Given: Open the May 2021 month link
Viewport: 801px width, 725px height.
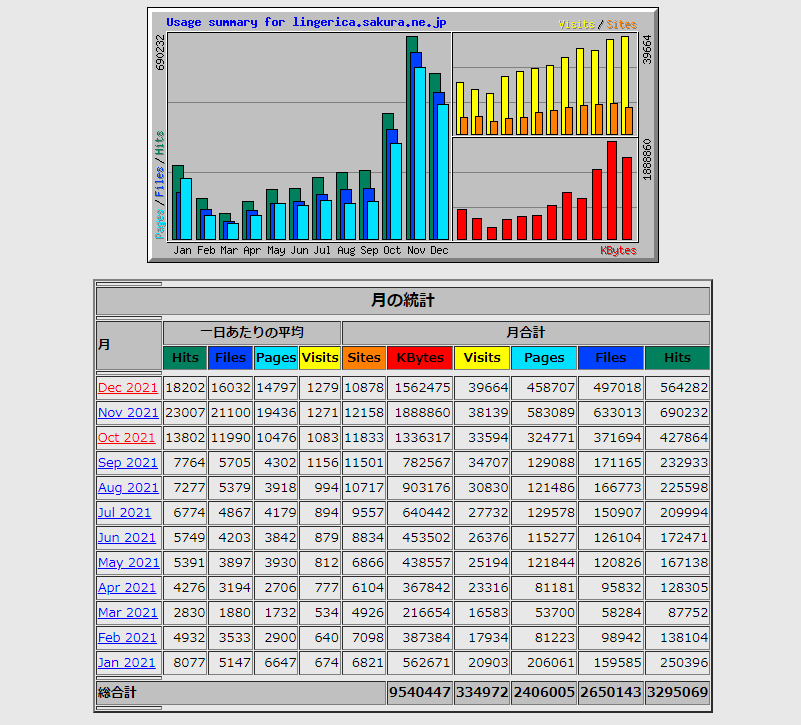Looking at the screenshot, I should click(128, 562).
